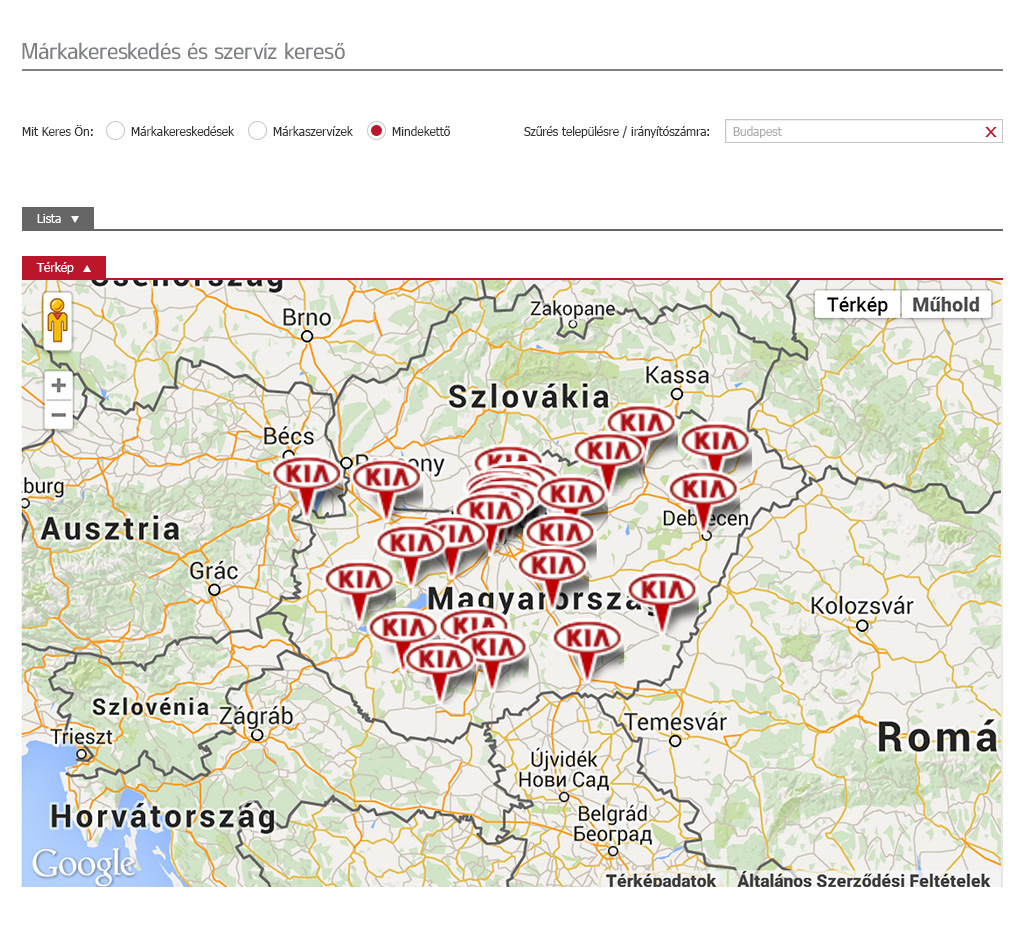The image size is (1024, 950).
Task: Collapse the red Térkép panel header
Action: tap(64, 268)
